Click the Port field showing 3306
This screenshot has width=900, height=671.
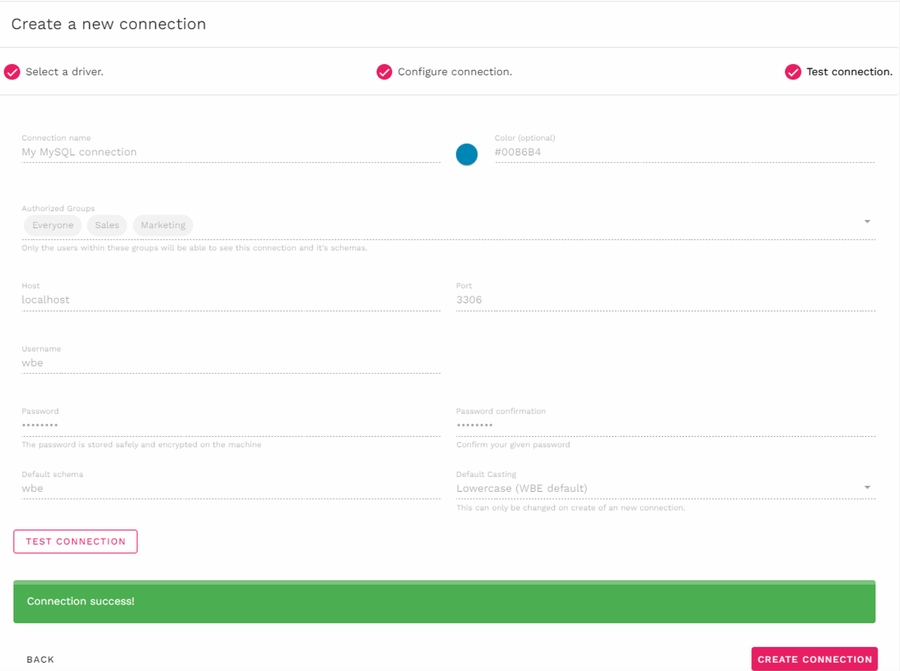665,300
